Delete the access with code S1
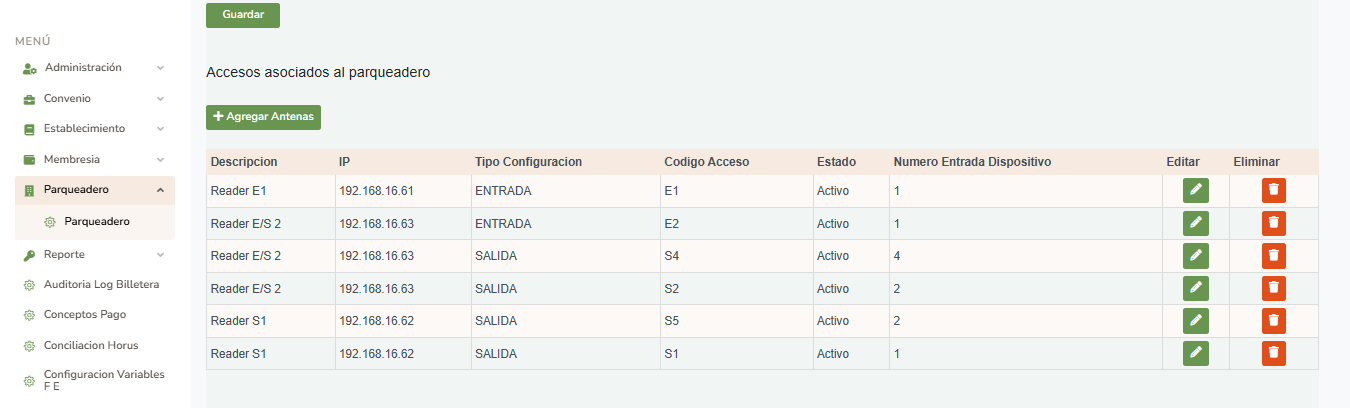The height and width of the screenshot is (408, 1350). (x=1273, y=353)
